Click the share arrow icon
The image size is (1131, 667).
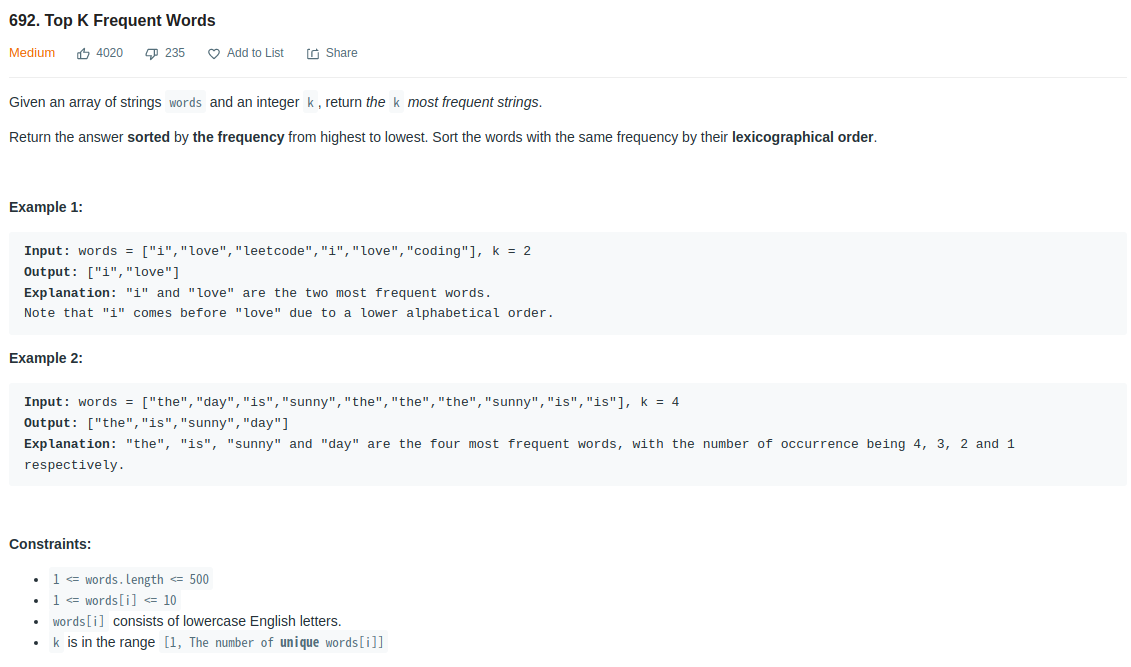click(x=312, y=53)
